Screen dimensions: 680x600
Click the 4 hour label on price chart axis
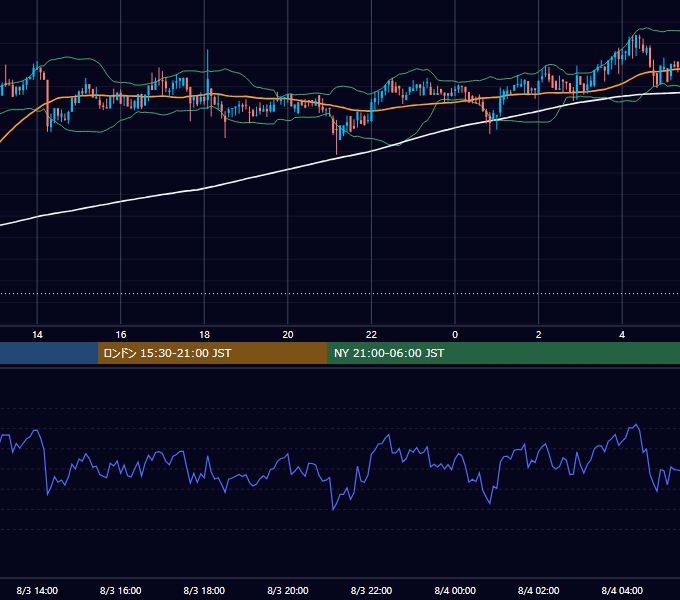pos(622,335)
